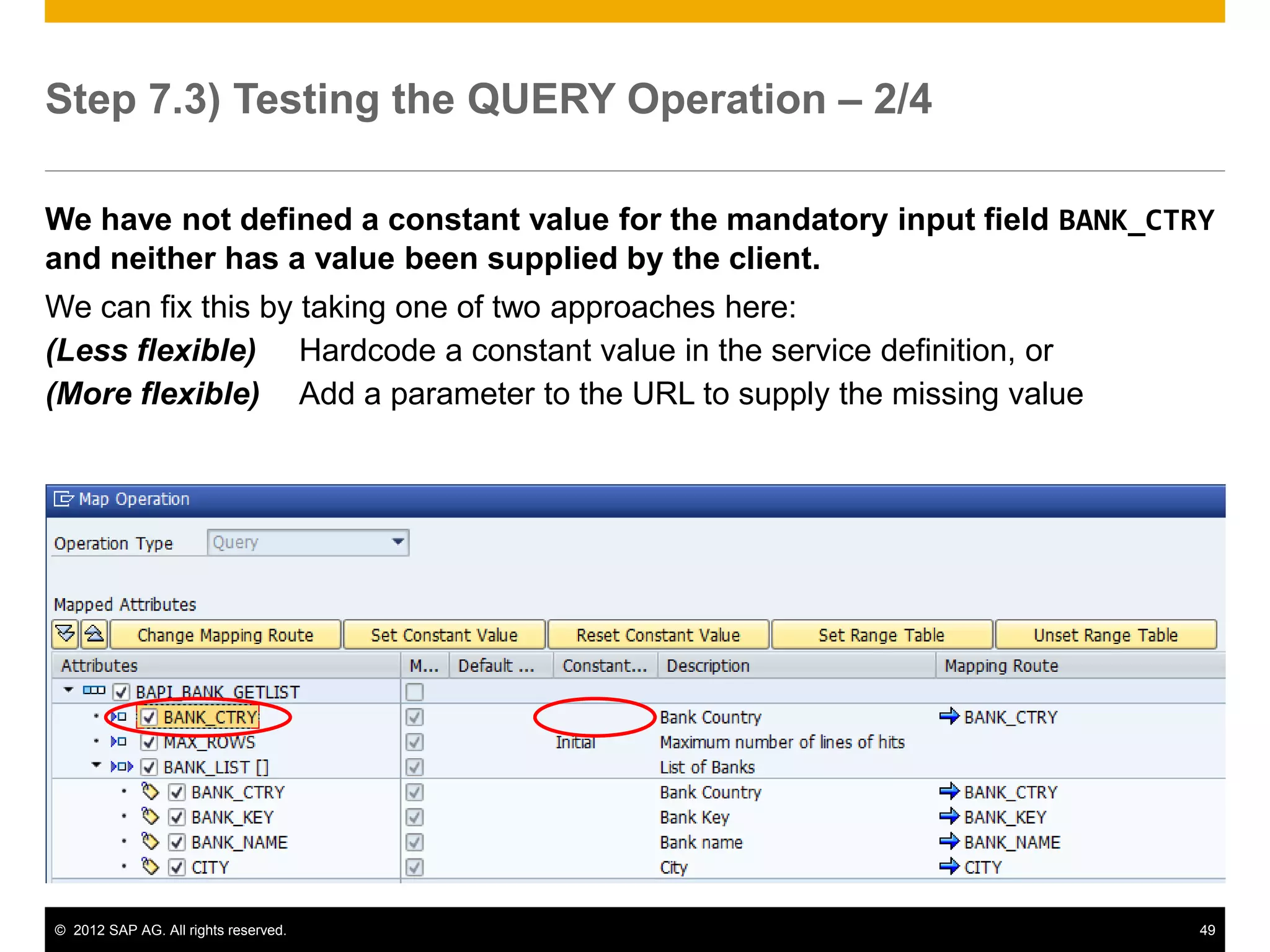Click 'Maximum number of lines of hits' description
This screenshot has width=1270, height=952.
point(782,742)
